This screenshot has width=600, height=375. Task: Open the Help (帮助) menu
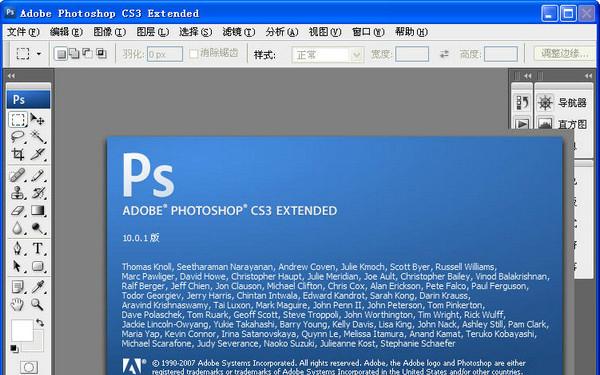click(411, 32)
